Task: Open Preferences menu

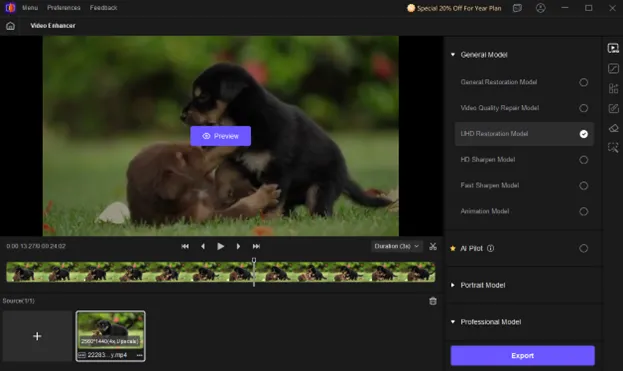Action: tap(64, 8)
